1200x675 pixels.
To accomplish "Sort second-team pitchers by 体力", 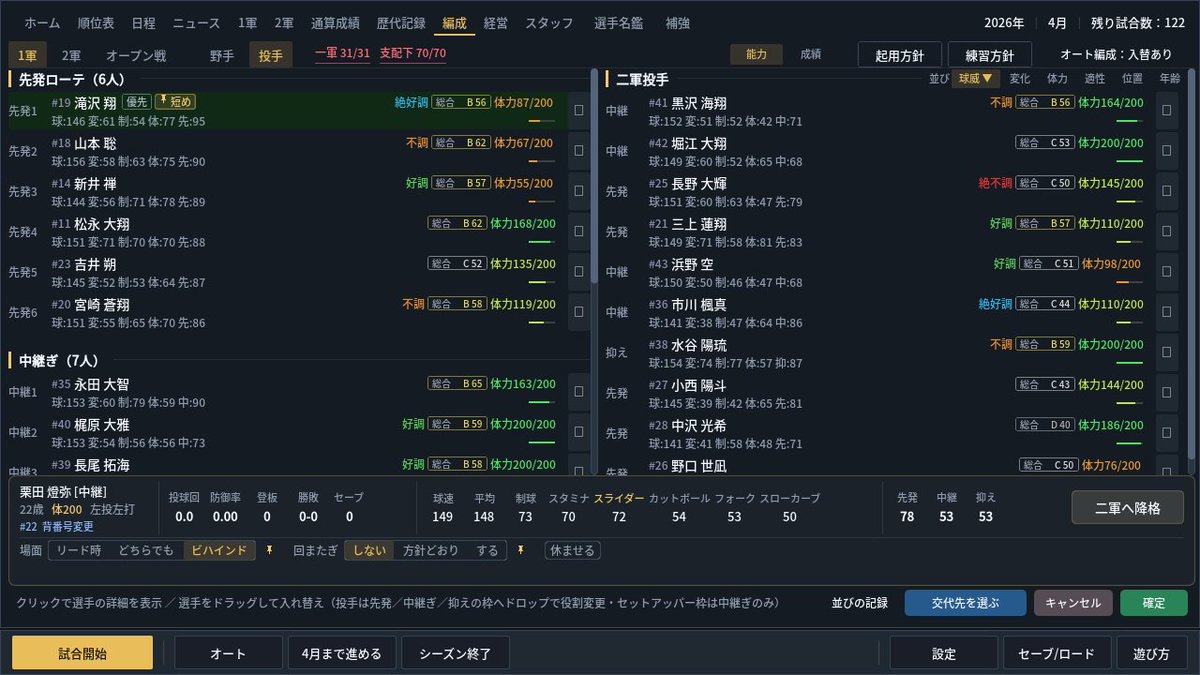I will [x=1057, y=78].
